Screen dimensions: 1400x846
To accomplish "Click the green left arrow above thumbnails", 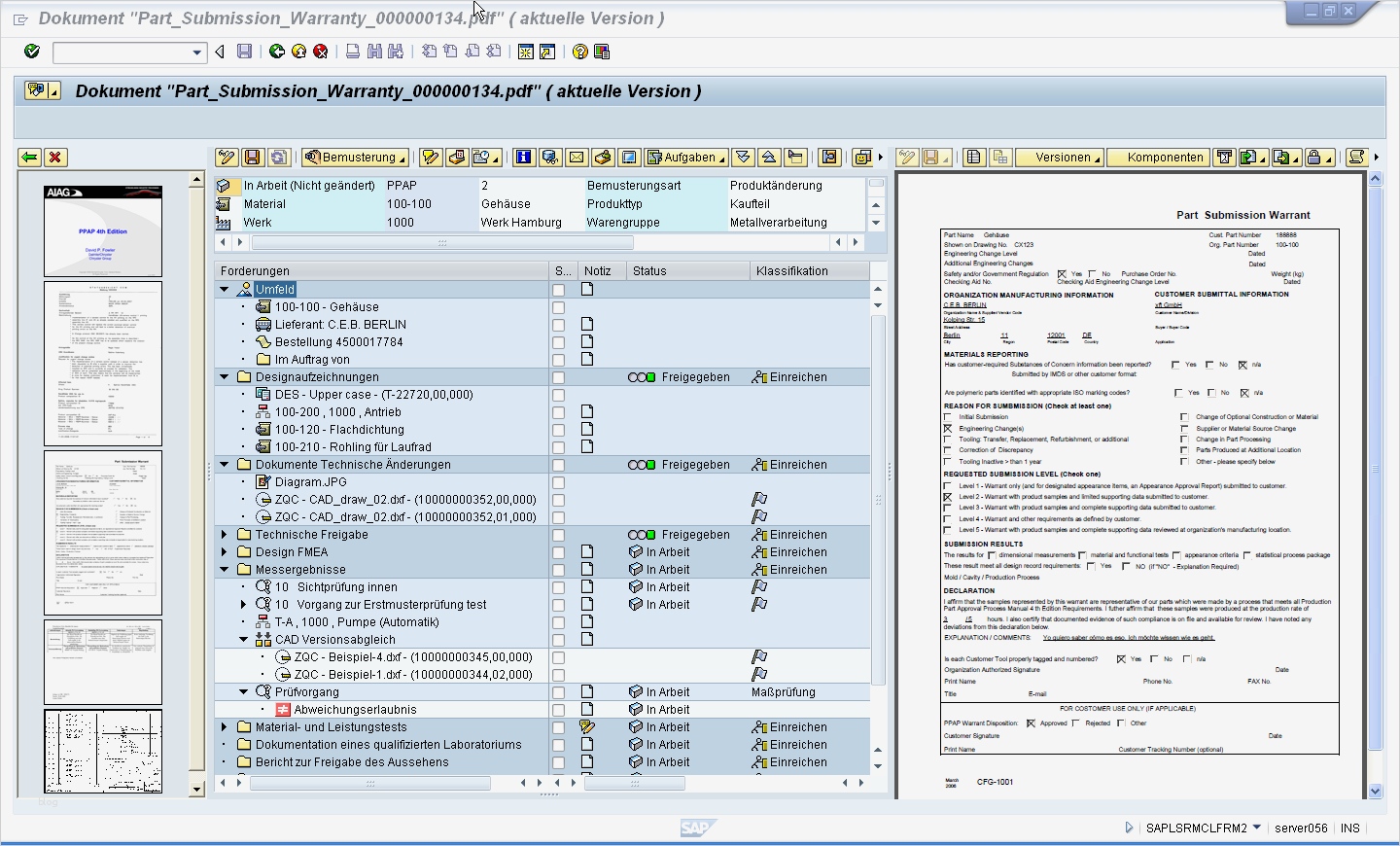I will coord(29,158).
